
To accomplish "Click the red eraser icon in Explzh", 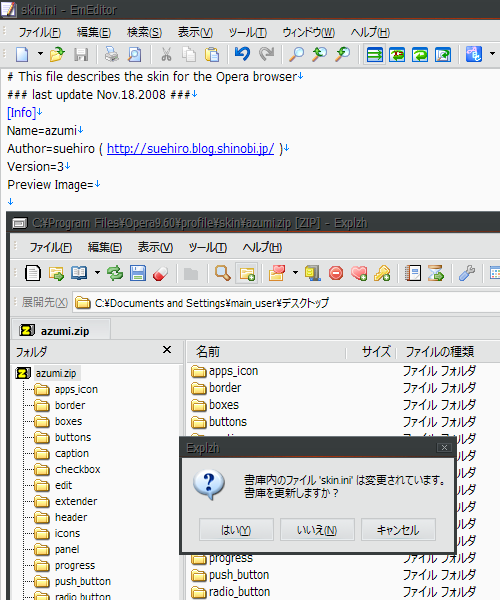I will [160, 273].
